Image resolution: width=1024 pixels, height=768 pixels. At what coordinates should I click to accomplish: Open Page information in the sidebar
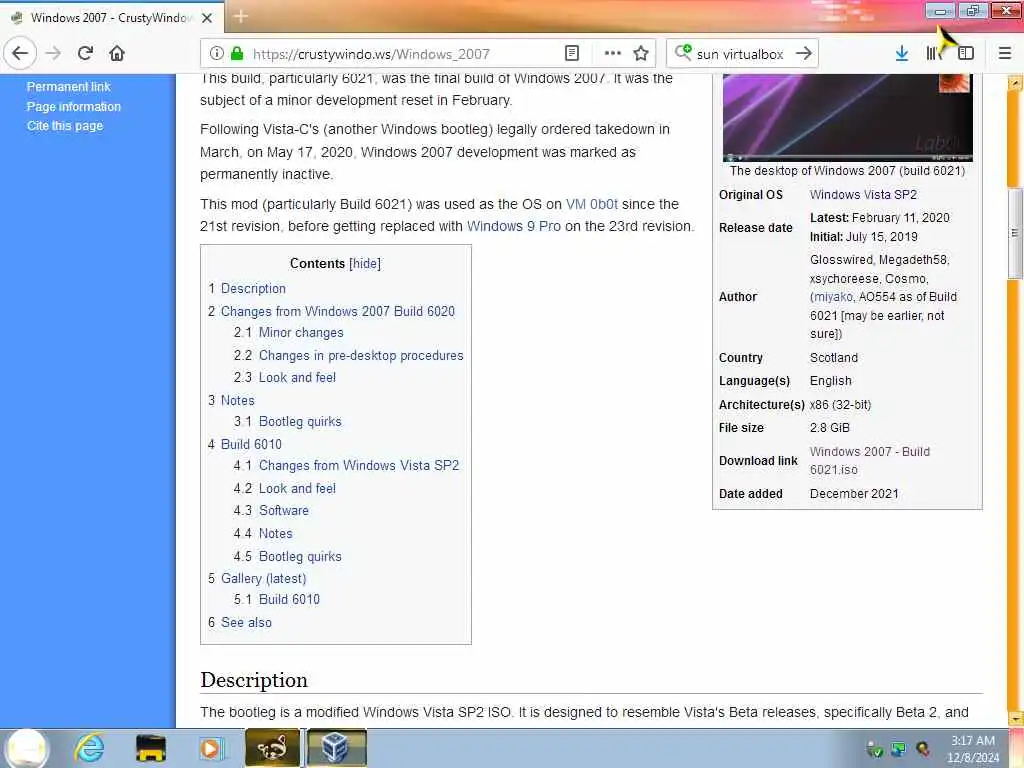[74, 106]
